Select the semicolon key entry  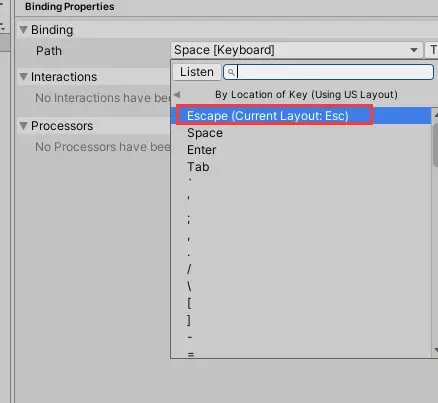[x=189, y=218]
